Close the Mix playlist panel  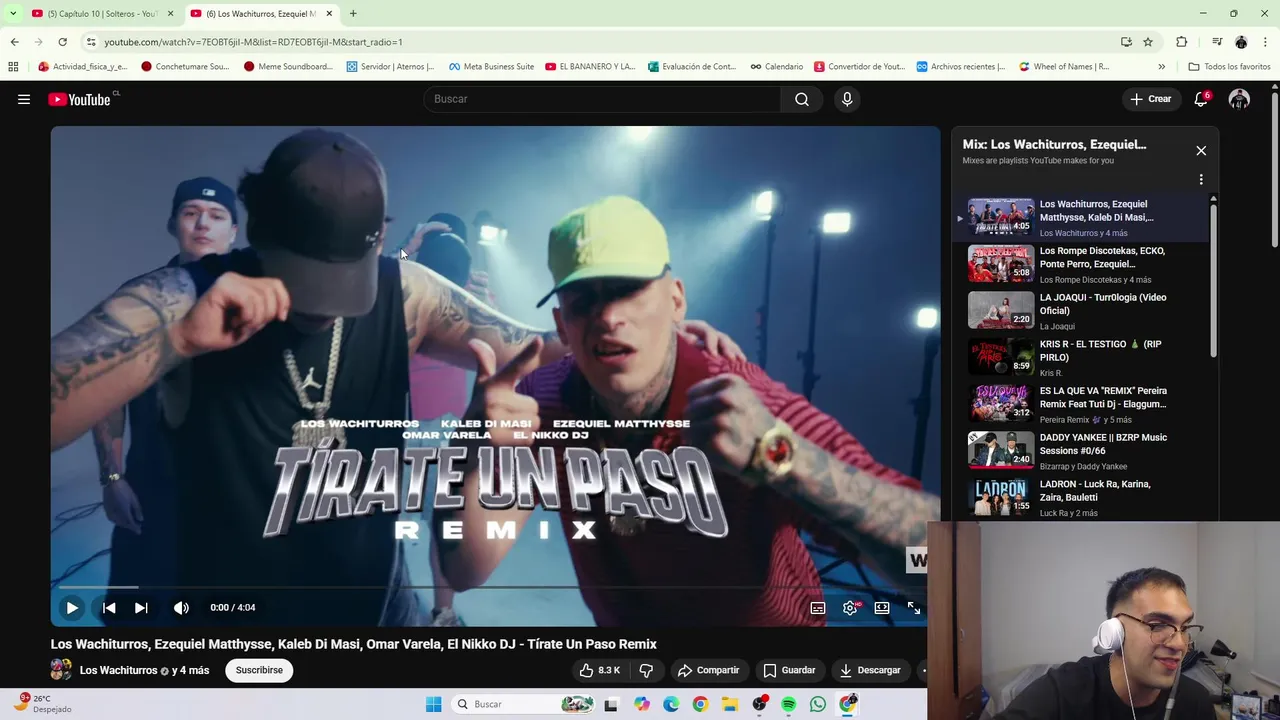1201,150
